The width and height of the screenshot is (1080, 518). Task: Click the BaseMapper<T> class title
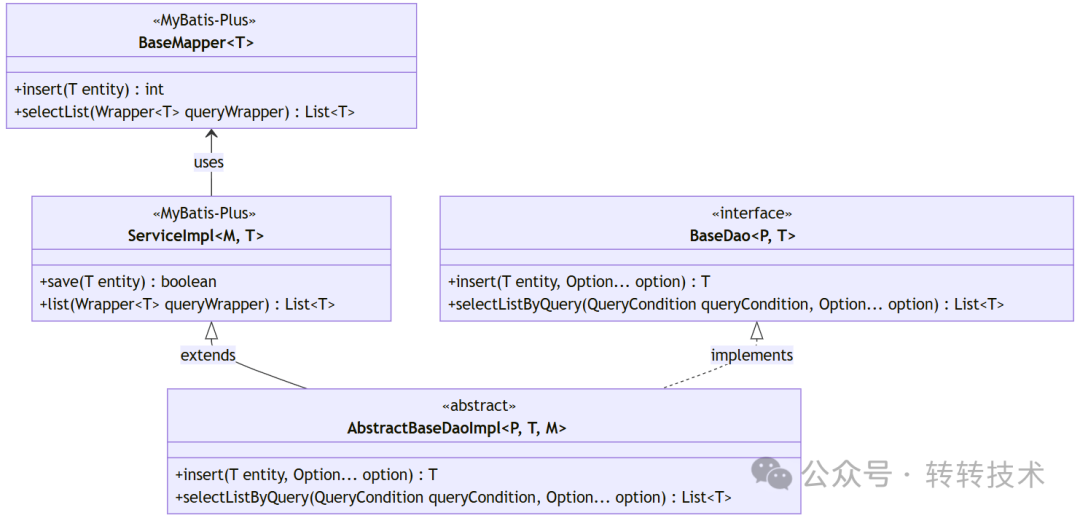[196, 42]
